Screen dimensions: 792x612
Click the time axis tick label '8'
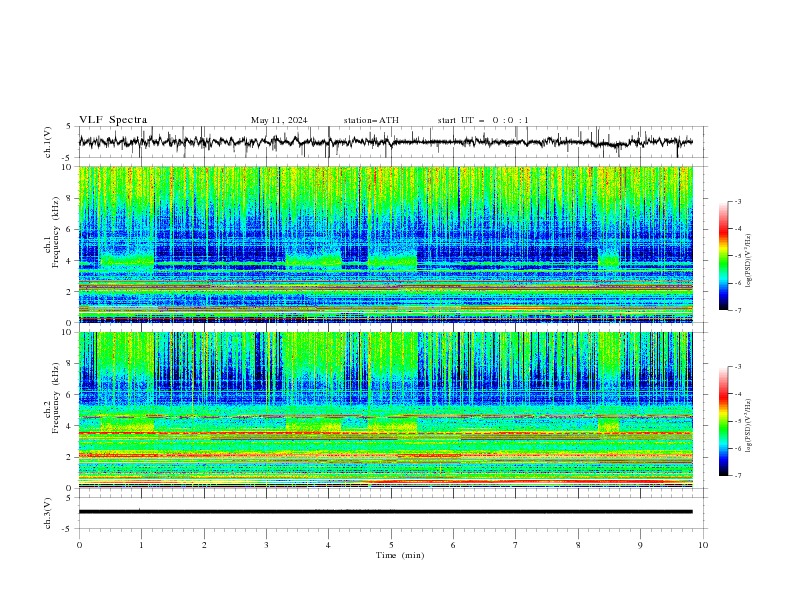click(x=578, y=545)
